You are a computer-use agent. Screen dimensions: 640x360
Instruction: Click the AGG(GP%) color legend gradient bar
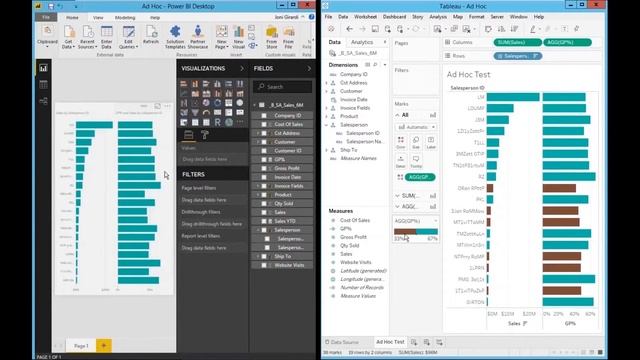416,232
